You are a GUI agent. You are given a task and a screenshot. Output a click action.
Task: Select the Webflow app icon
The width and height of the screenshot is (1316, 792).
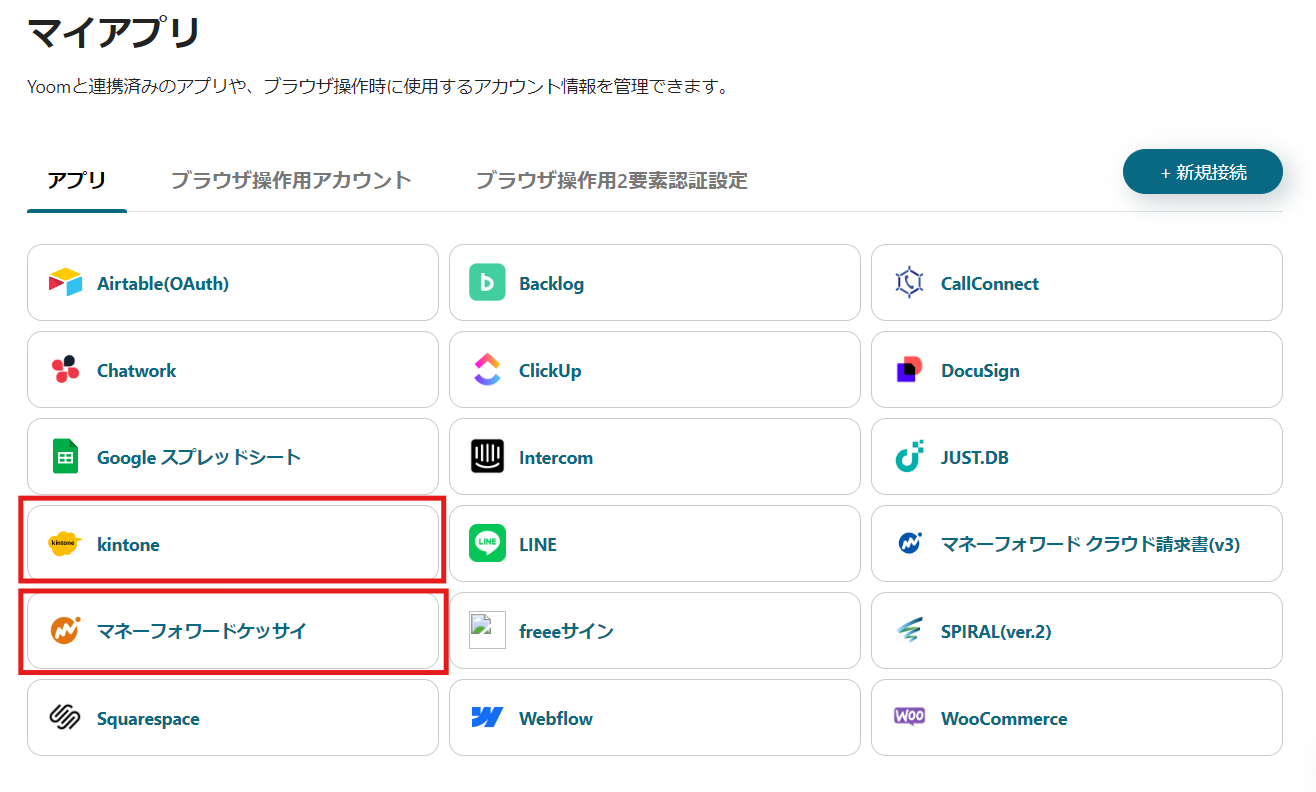(486, 717)
